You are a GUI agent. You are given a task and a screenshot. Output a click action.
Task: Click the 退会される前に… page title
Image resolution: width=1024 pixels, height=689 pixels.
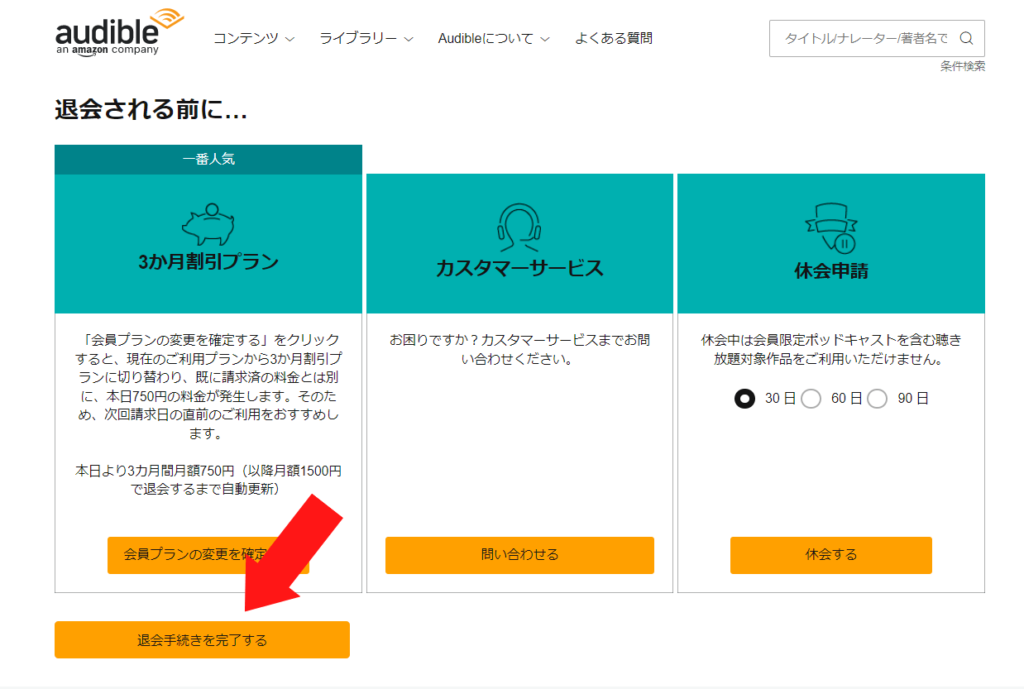pyautogui.click(x=151, y=109)
